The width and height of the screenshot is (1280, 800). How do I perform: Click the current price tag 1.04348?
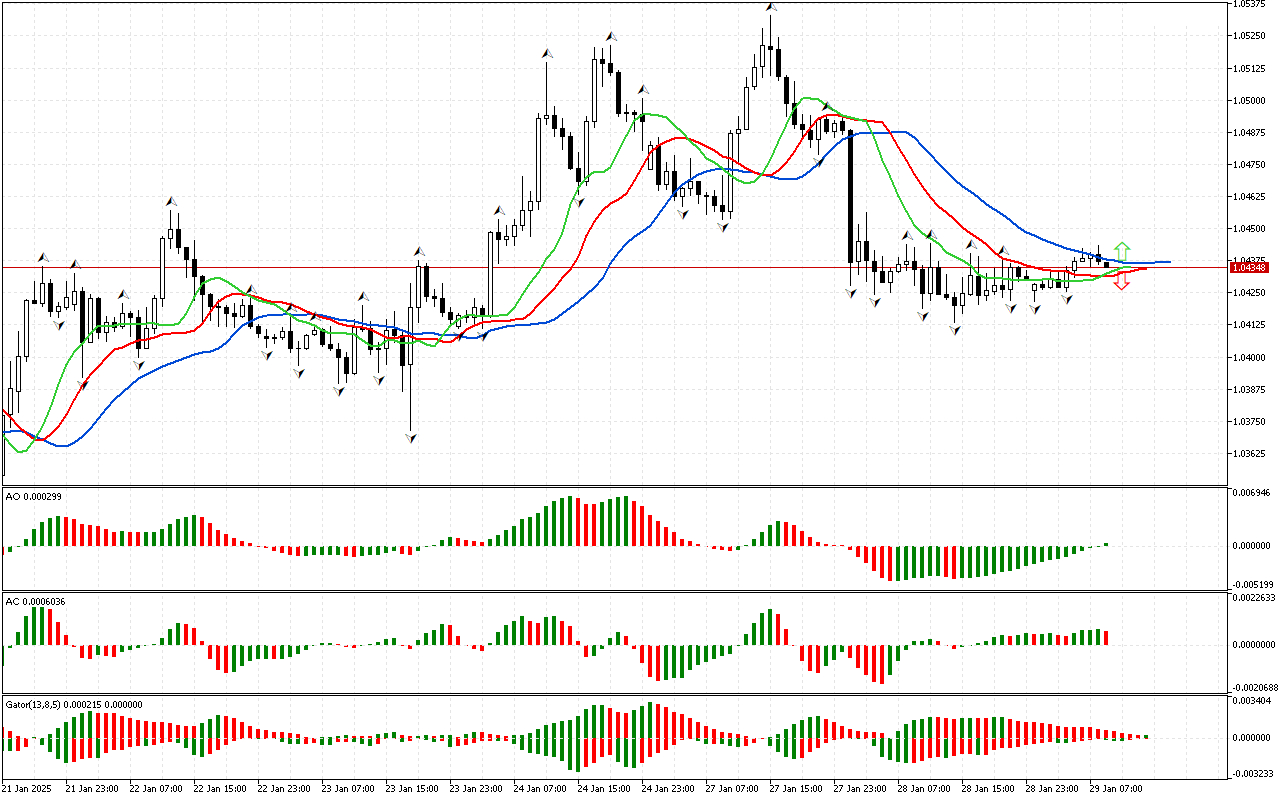coord(1250,268)
